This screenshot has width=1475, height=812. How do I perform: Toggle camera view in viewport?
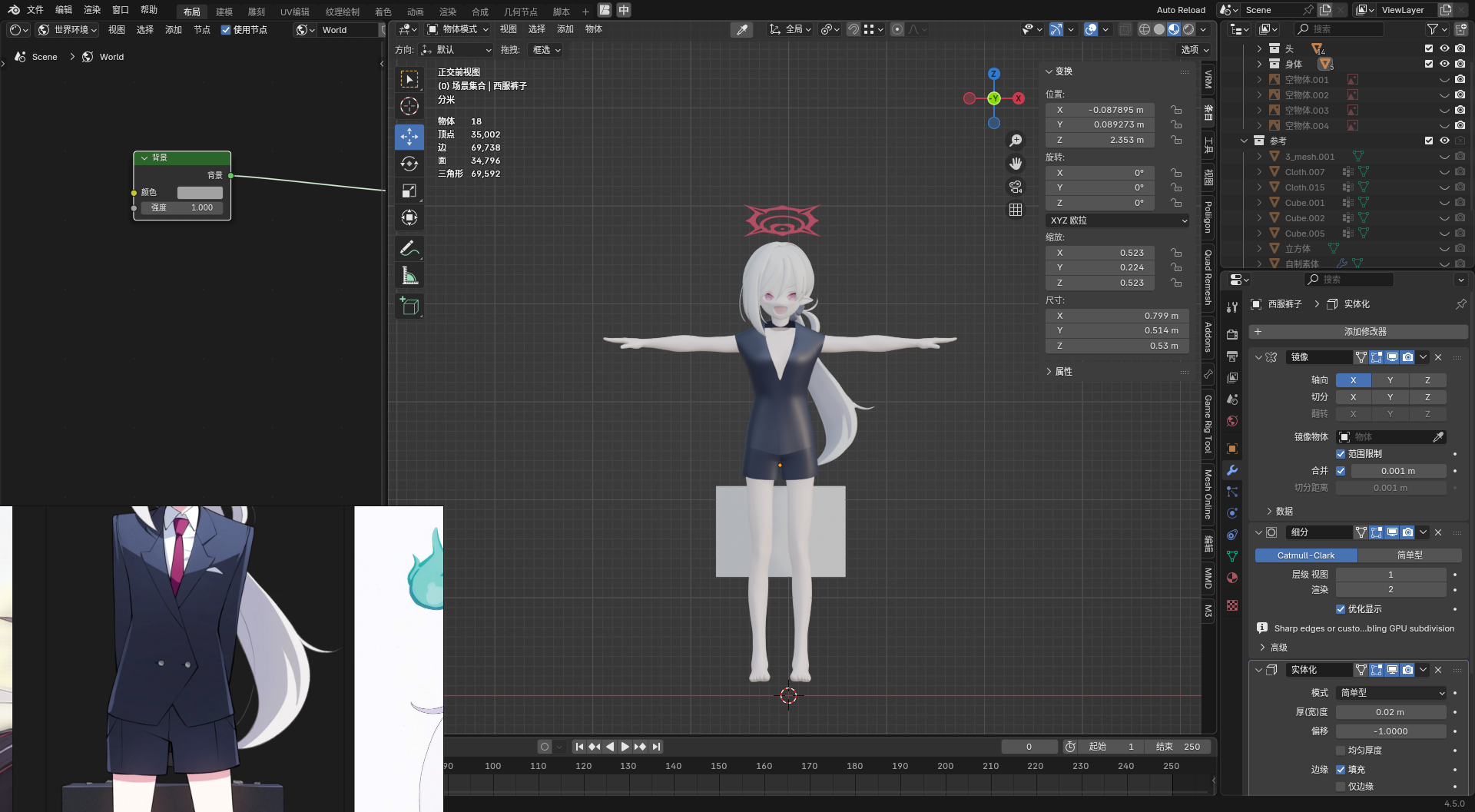(x=1016, y=187)
